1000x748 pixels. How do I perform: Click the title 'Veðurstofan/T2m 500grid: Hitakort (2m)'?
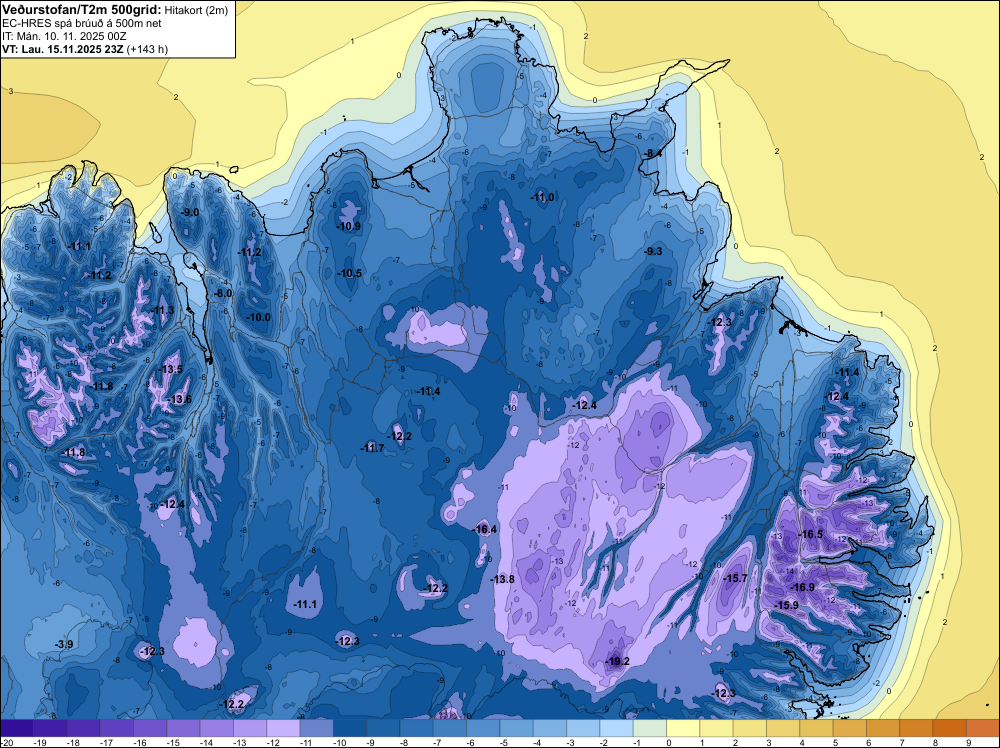coord(115,10)
